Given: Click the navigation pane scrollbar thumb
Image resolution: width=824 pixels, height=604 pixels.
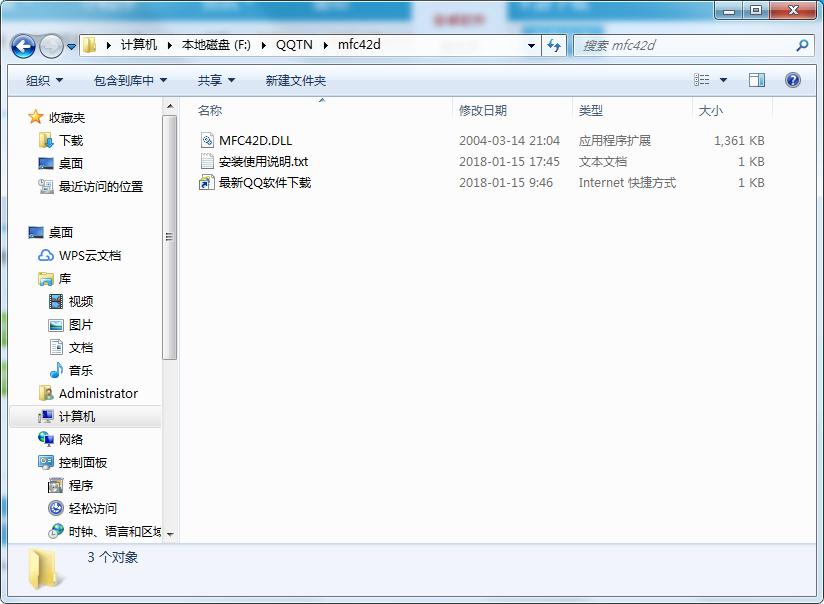Looking at the screenshot, I should pos(169,237).
